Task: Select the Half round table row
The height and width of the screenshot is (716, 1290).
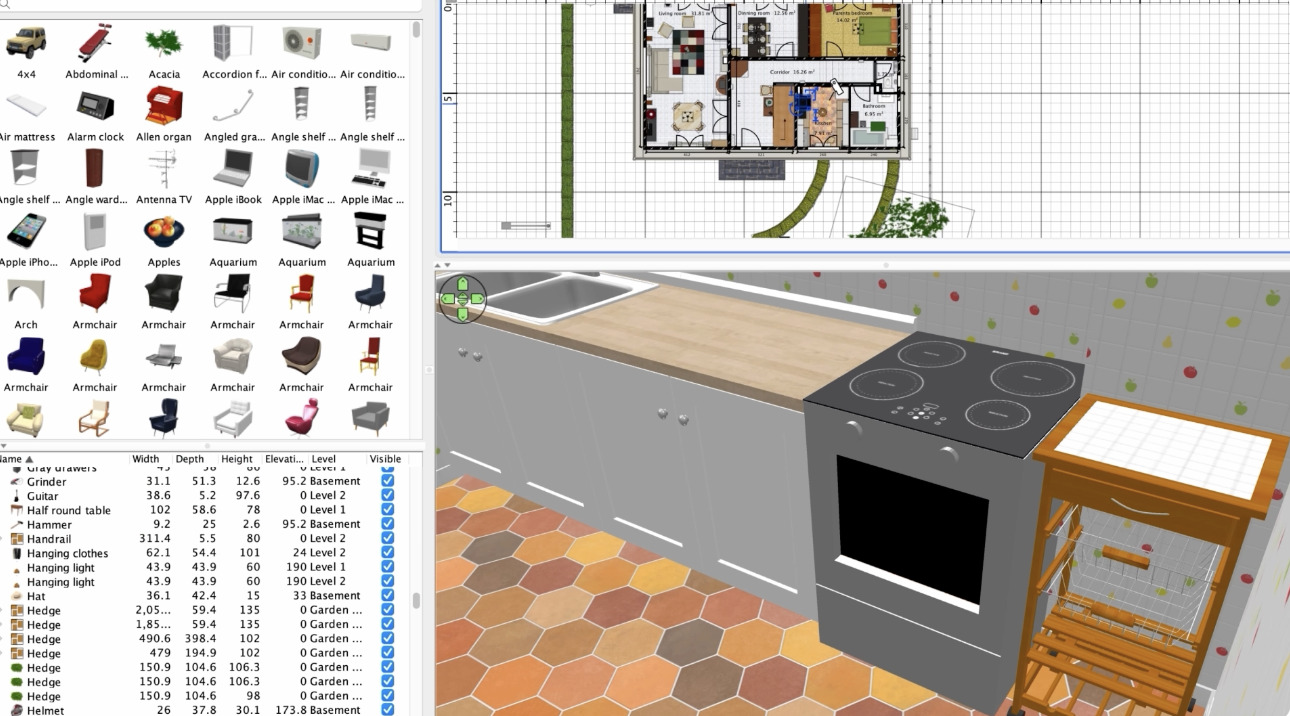Action: click(x=199, y=510)
